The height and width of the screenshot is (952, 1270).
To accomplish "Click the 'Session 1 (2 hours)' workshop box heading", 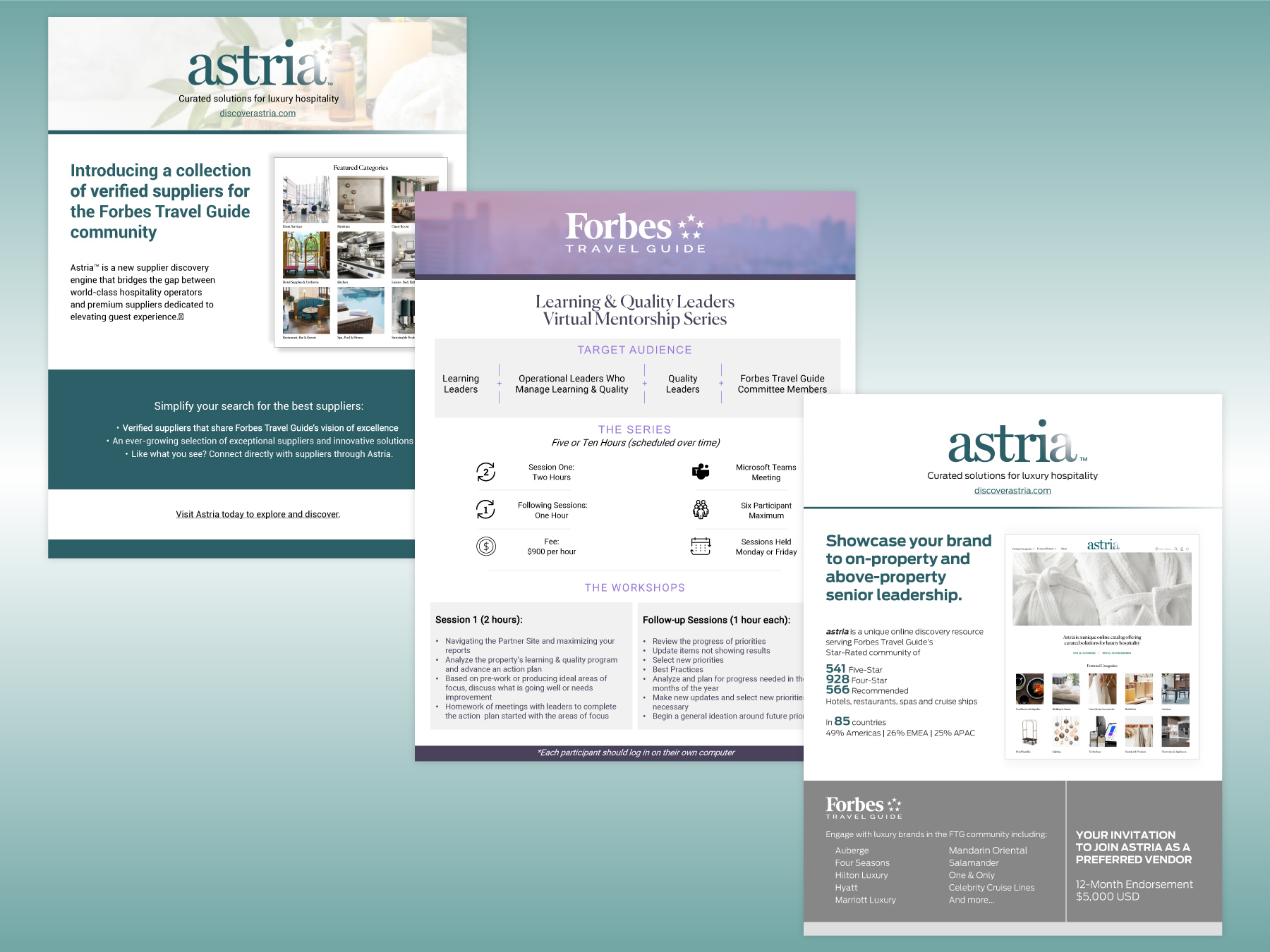I will click(479, 620).
